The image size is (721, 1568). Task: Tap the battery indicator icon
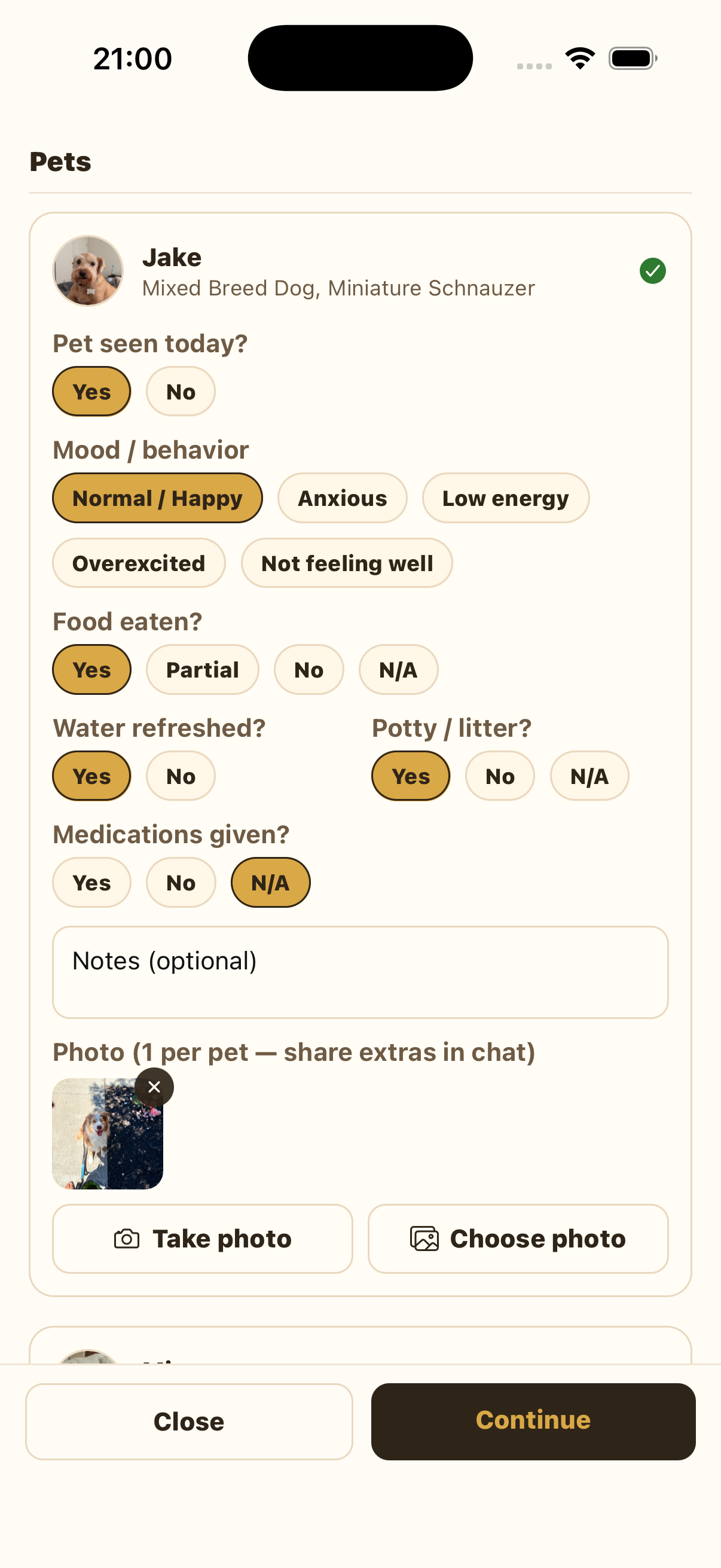(x=633, y=59)
